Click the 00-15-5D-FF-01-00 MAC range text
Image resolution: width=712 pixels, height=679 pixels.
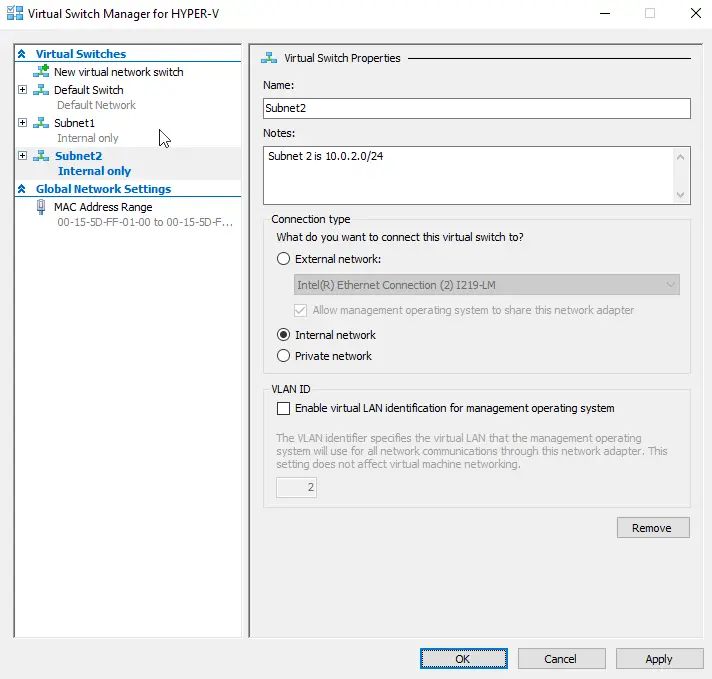(145, 222)
